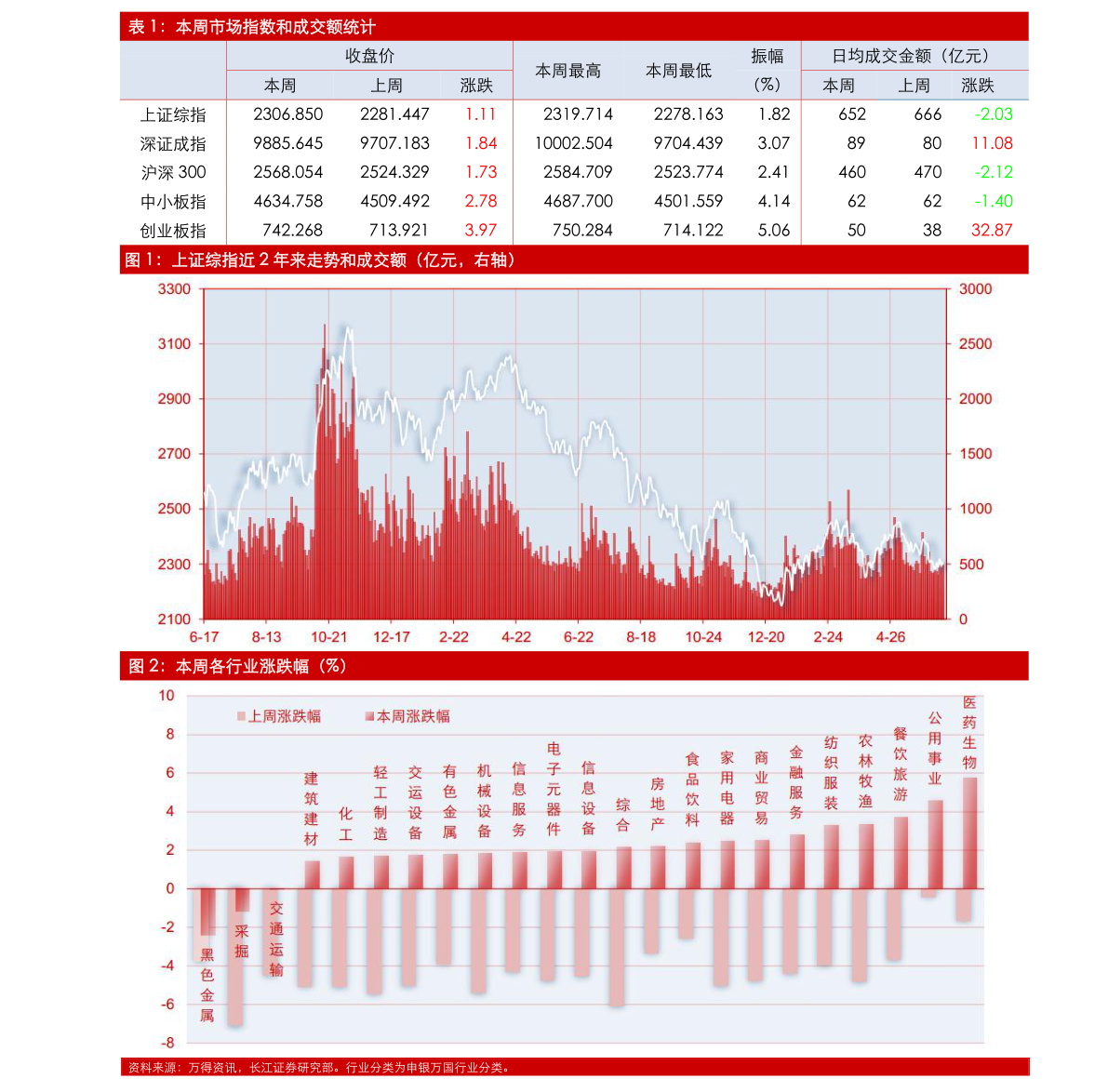Click the 黑色金属 industry label
1108x1092 pixels.
pyautogui.click(x=207, y=985)
